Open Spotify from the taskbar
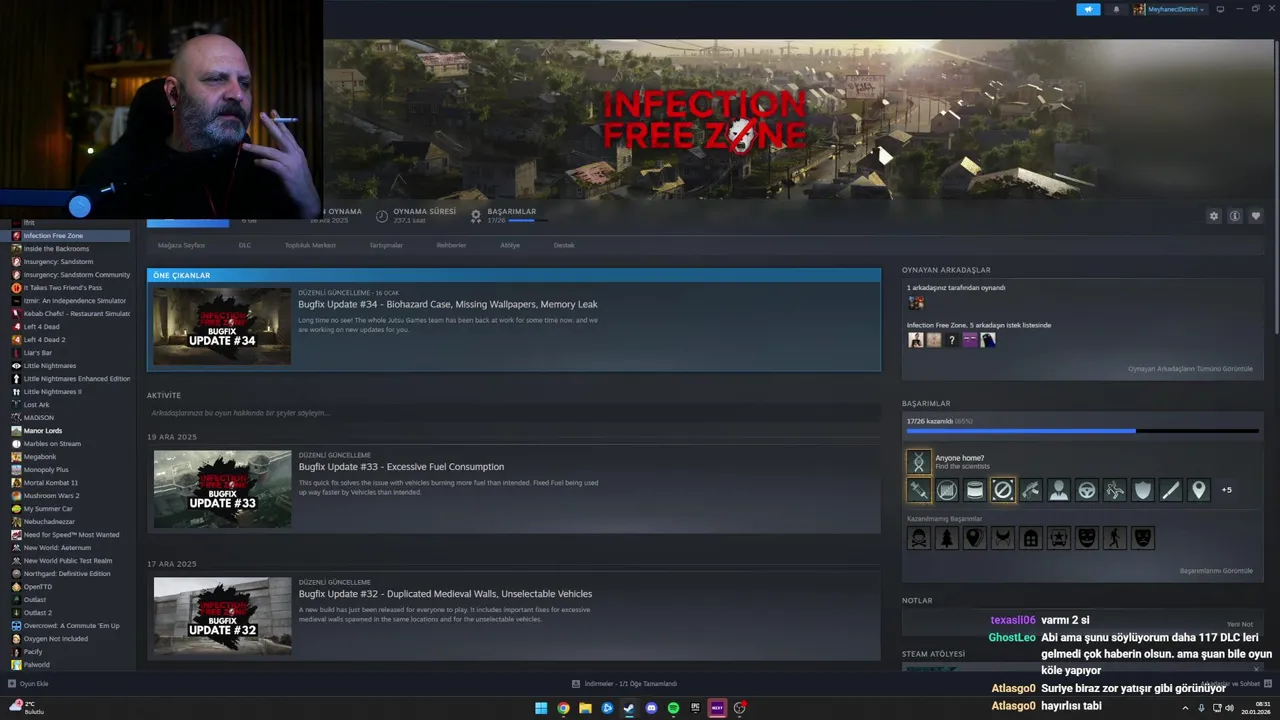The image size is (1280, 720). tap(673, 708)
